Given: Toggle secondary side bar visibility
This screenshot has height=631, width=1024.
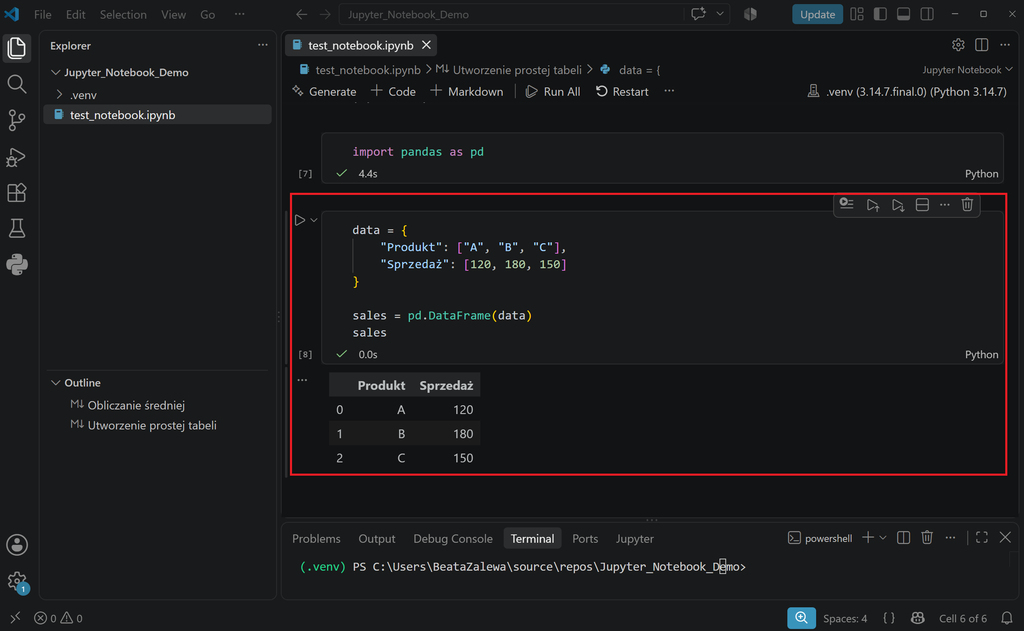Looking at the screenshot, I should pyautogui.click(x=927, y=14).
